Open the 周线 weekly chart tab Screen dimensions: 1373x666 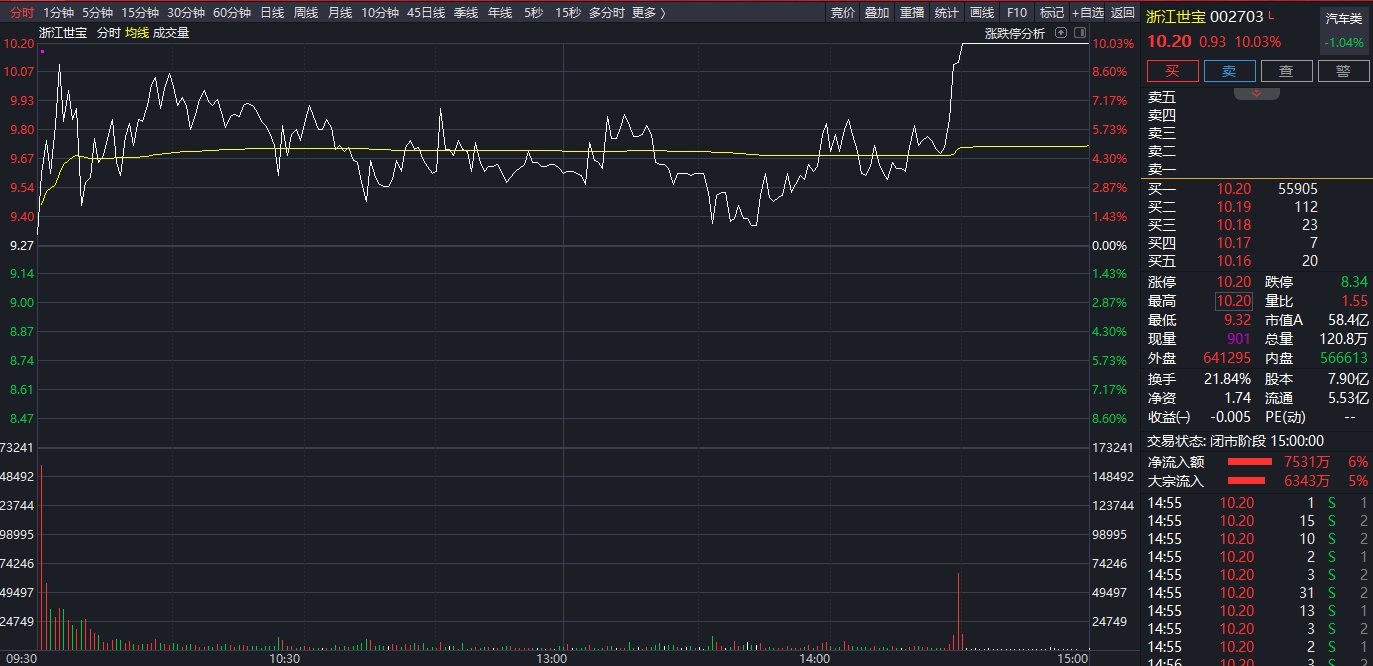pyautogui.click(x=306, y=13)
